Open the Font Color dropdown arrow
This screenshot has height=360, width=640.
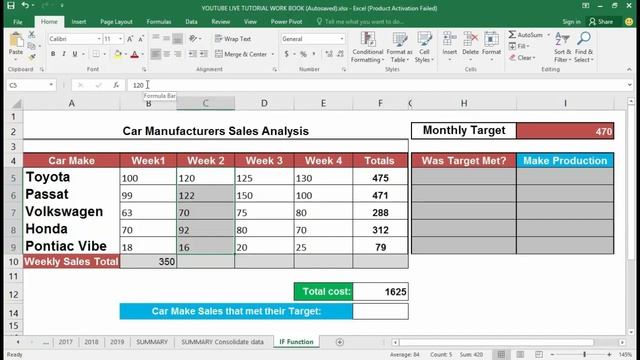point(142,54)
